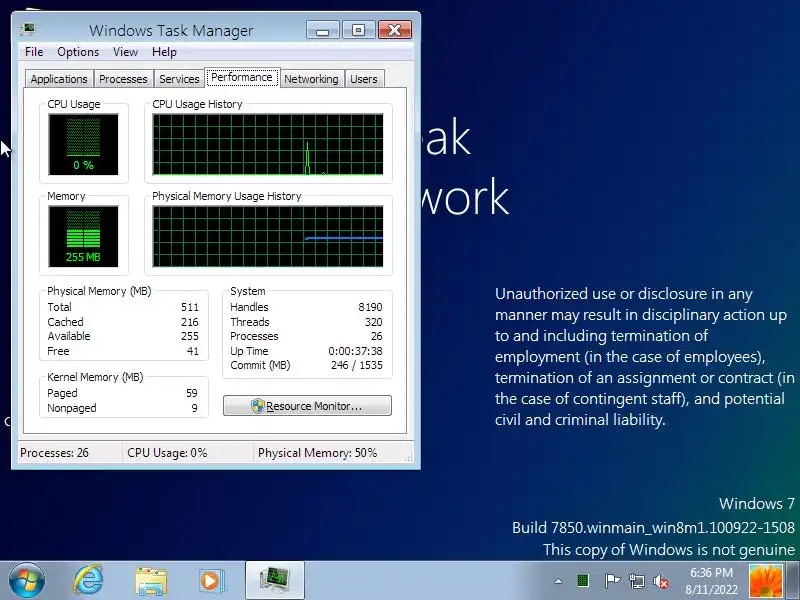Click Handles value 8190
Image resolution: width=800 pixels, height=600 pixels.
coord(370,307)
